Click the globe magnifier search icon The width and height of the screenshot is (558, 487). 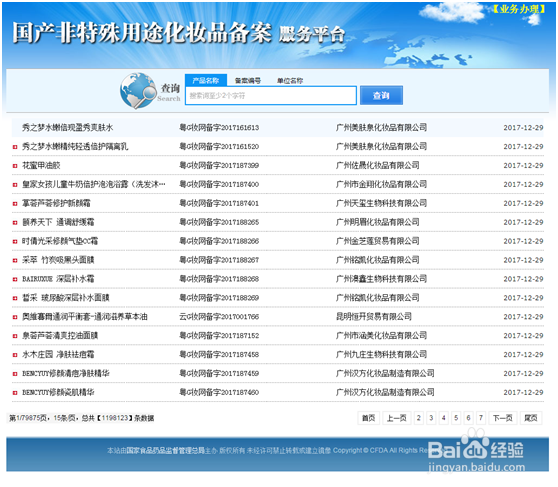tap(139, 90)
